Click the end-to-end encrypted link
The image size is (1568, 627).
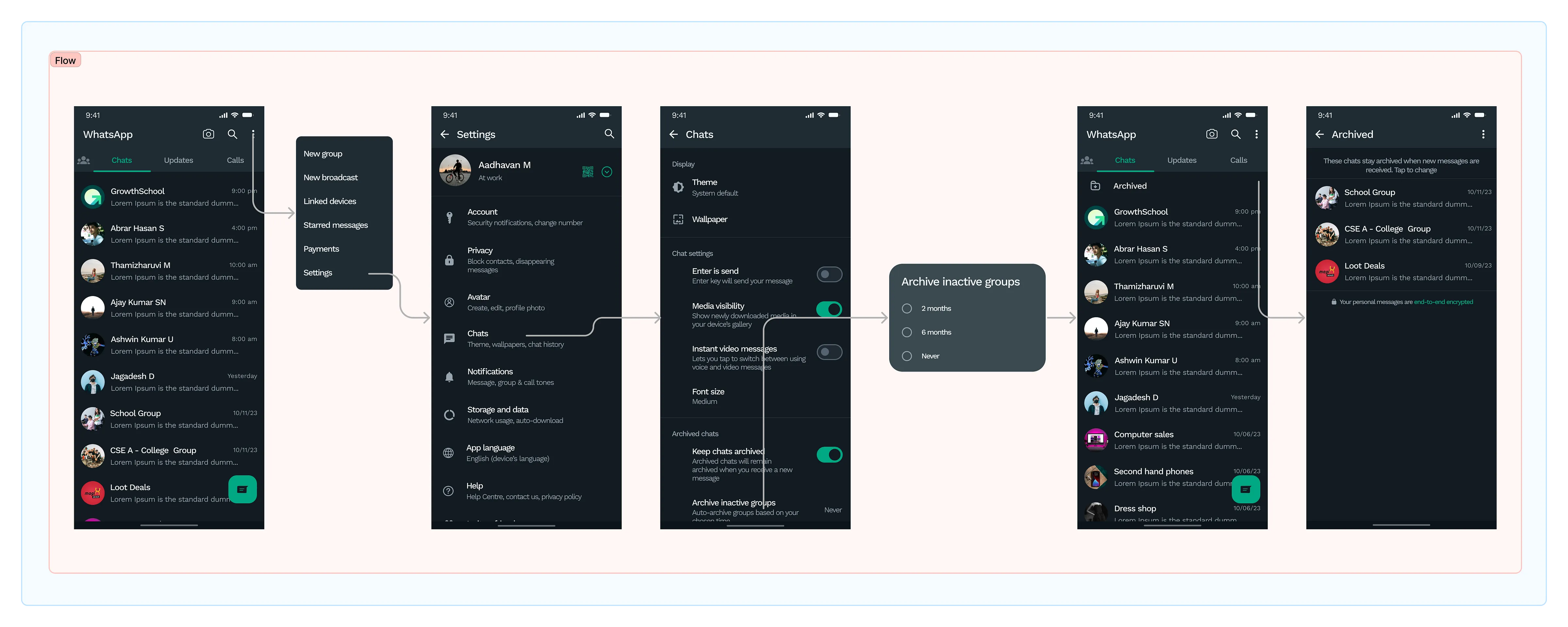click(1443, 302)
